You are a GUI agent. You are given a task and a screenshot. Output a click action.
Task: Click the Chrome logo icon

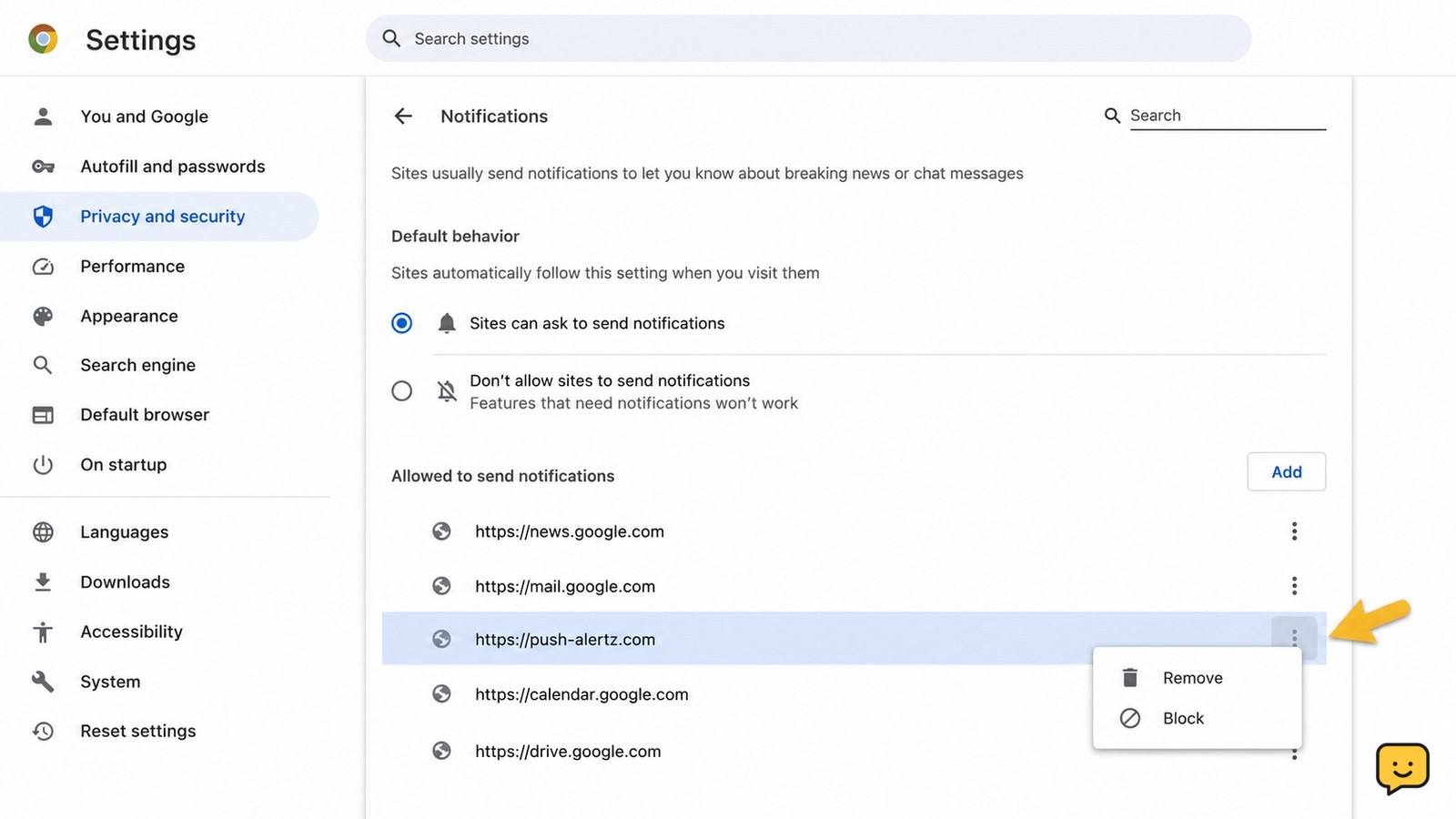[x=43, y=39]
